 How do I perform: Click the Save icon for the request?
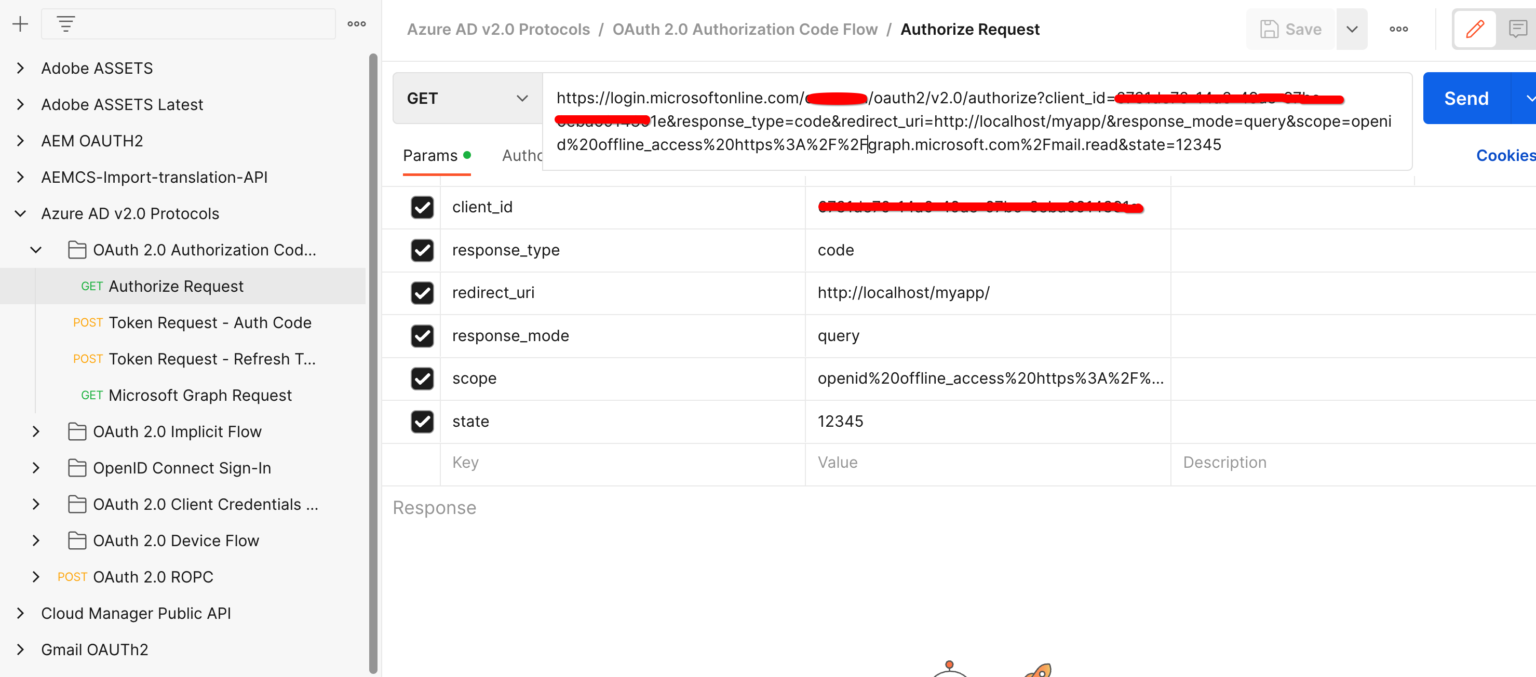[1289, 29]
